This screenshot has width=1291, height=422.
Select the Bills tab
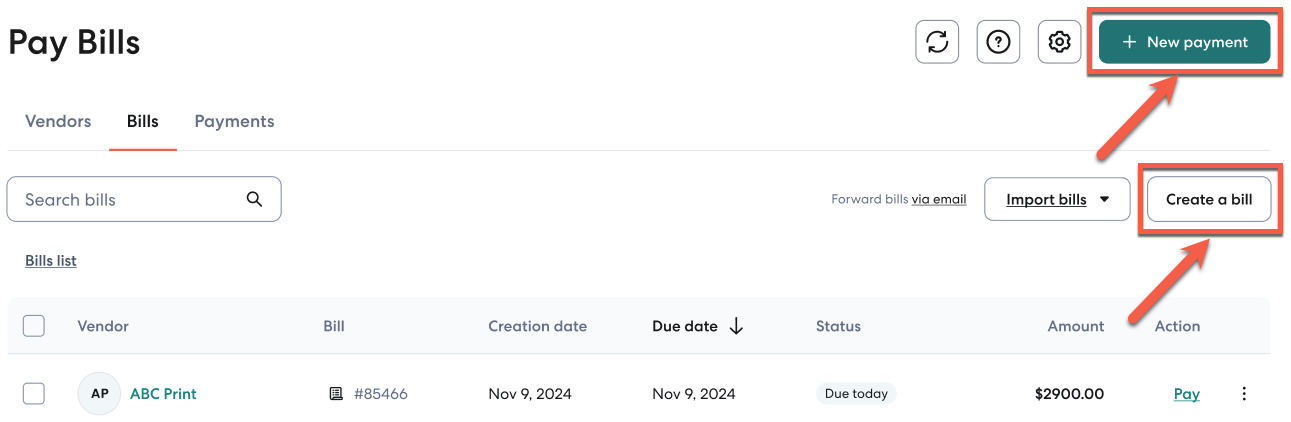(142, 121)
